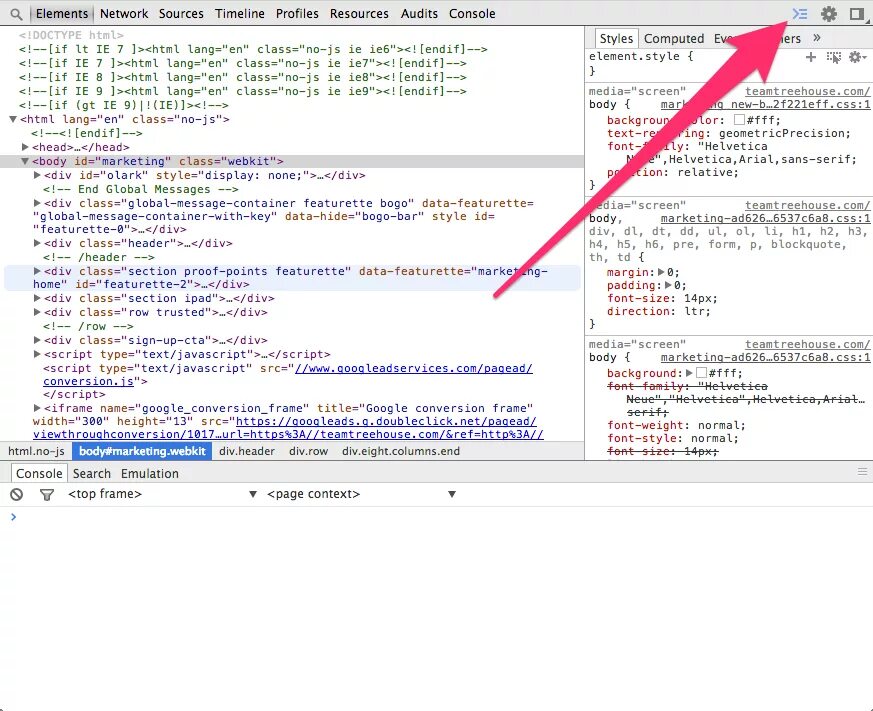The height and width of the screenshot is (711, 873).
Task: Expand the section ipad div
Action: (x=37, y=298)
